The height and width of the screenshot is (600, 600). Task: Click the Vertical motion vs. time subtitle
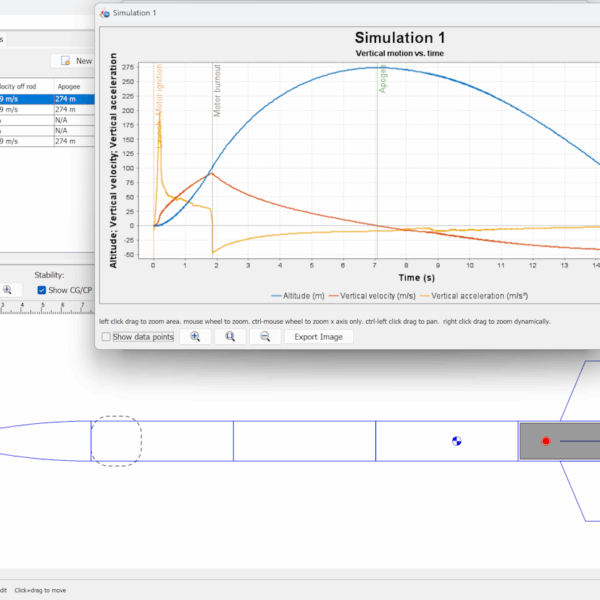[x=400, y=53]
